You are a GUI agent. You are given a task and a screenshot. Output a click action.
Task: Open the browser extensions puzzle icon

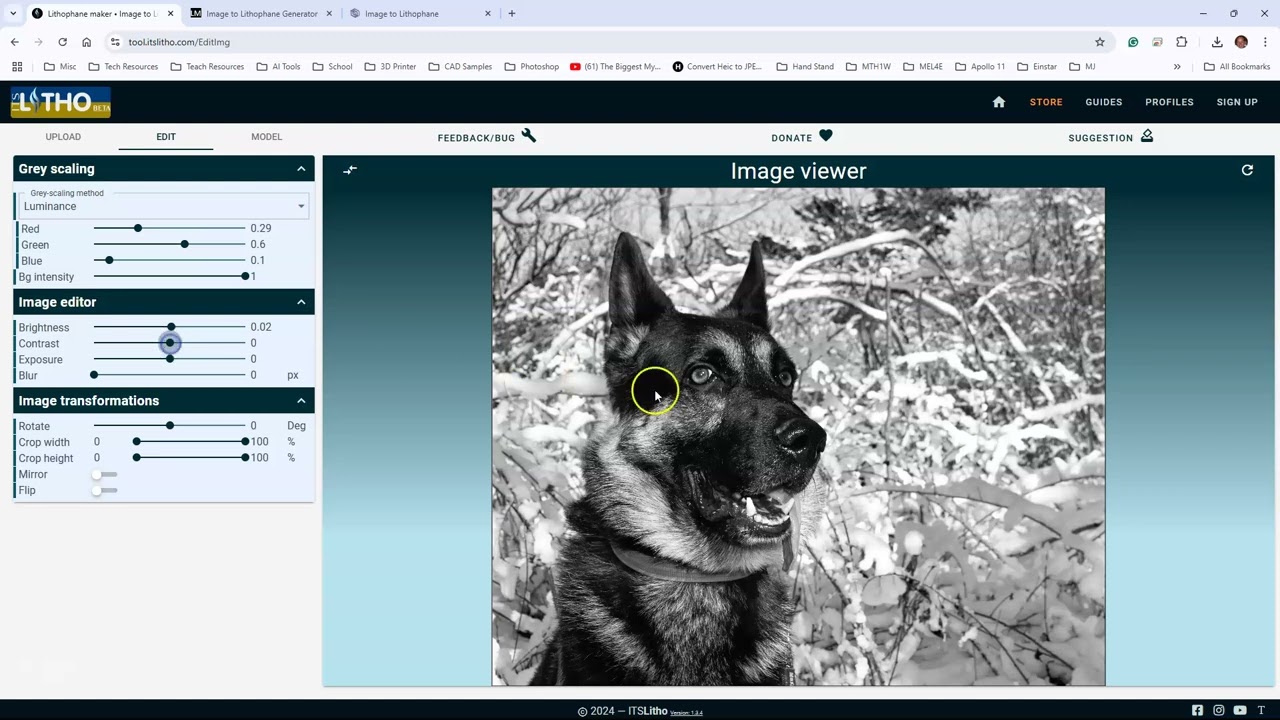[1182, 42]
